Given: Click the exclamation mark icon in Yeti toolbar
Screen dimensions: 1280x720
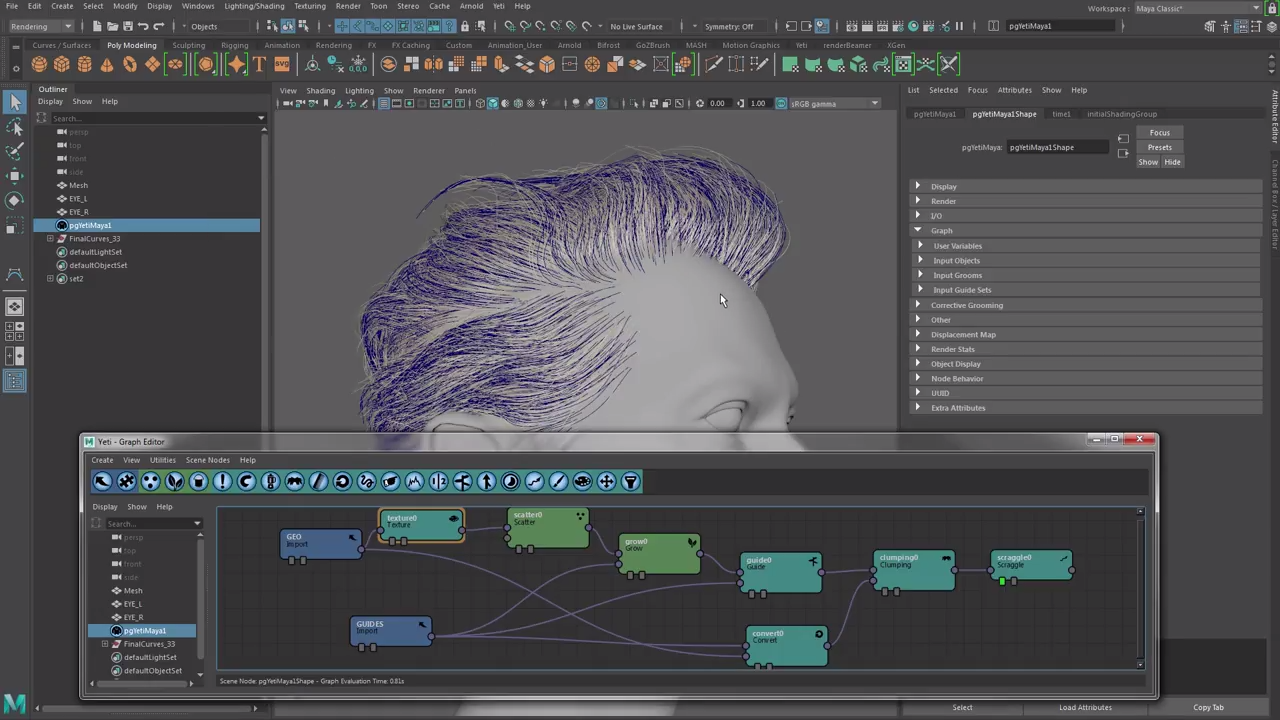Looking at the screenshot, I should pyautogui.click(x=222, y=482).
